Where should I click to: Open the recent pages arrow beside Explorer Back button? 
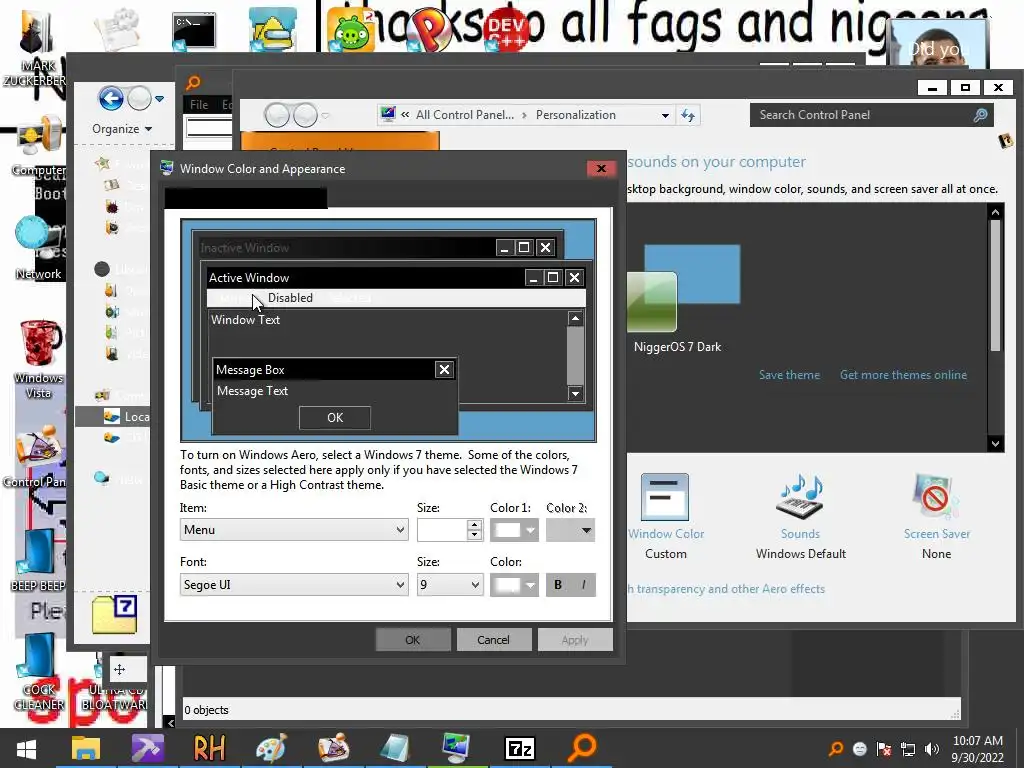pyautogui.click(x=159, y=99)
